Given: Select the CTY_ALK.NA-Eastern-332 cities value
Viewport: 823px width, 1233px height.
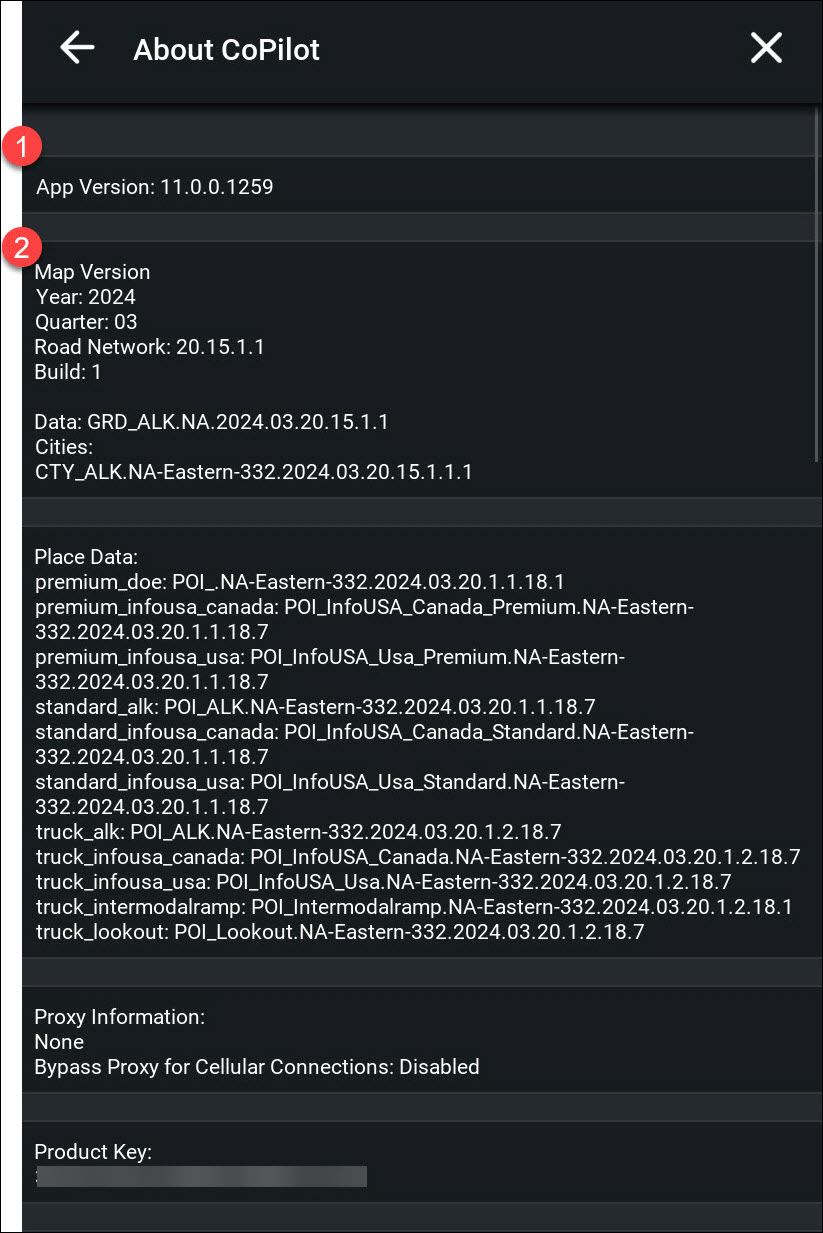Looking at the screenshot, I should [253, 471].
